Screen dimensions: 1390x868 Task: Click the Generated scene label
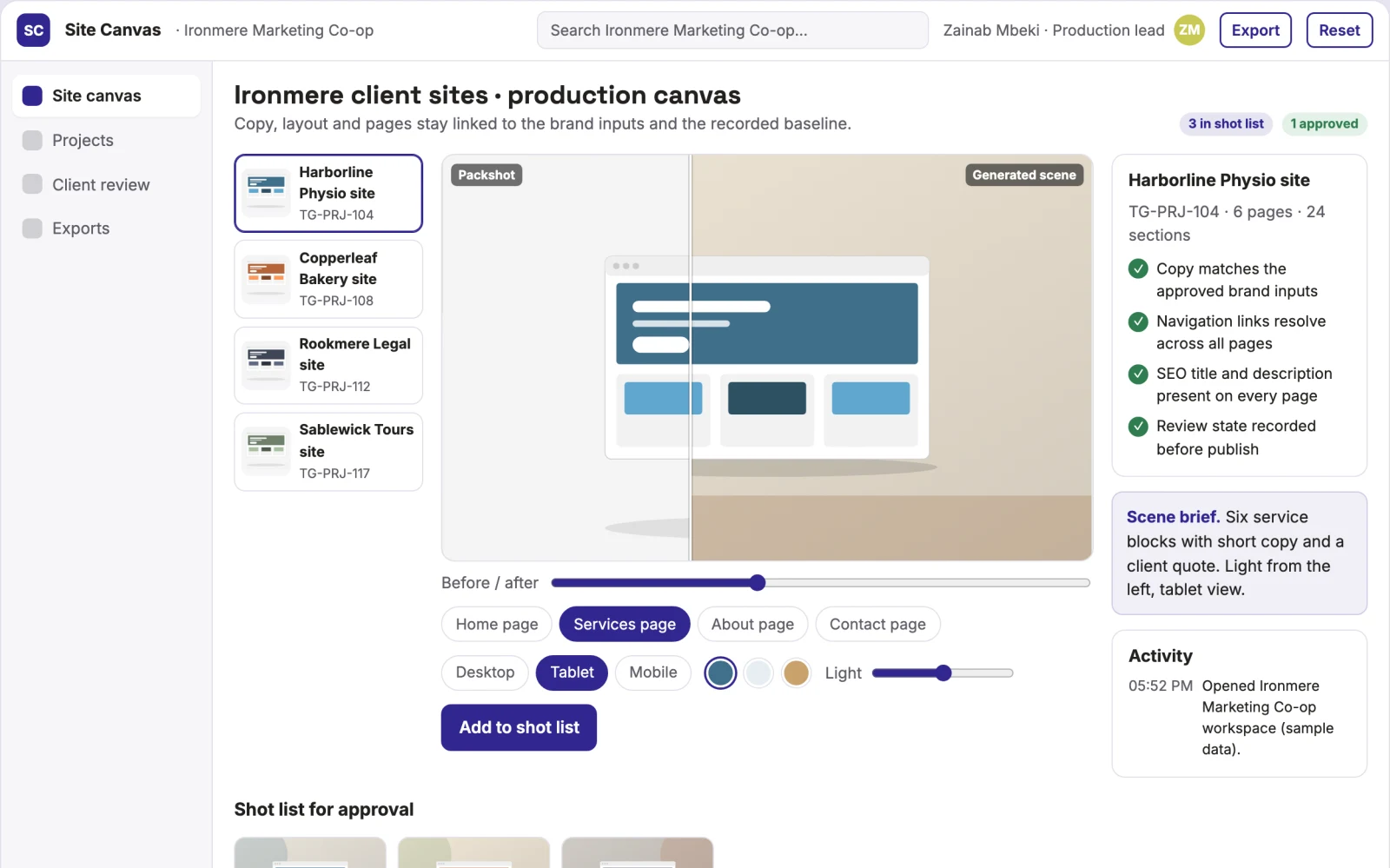[1024, 175]
